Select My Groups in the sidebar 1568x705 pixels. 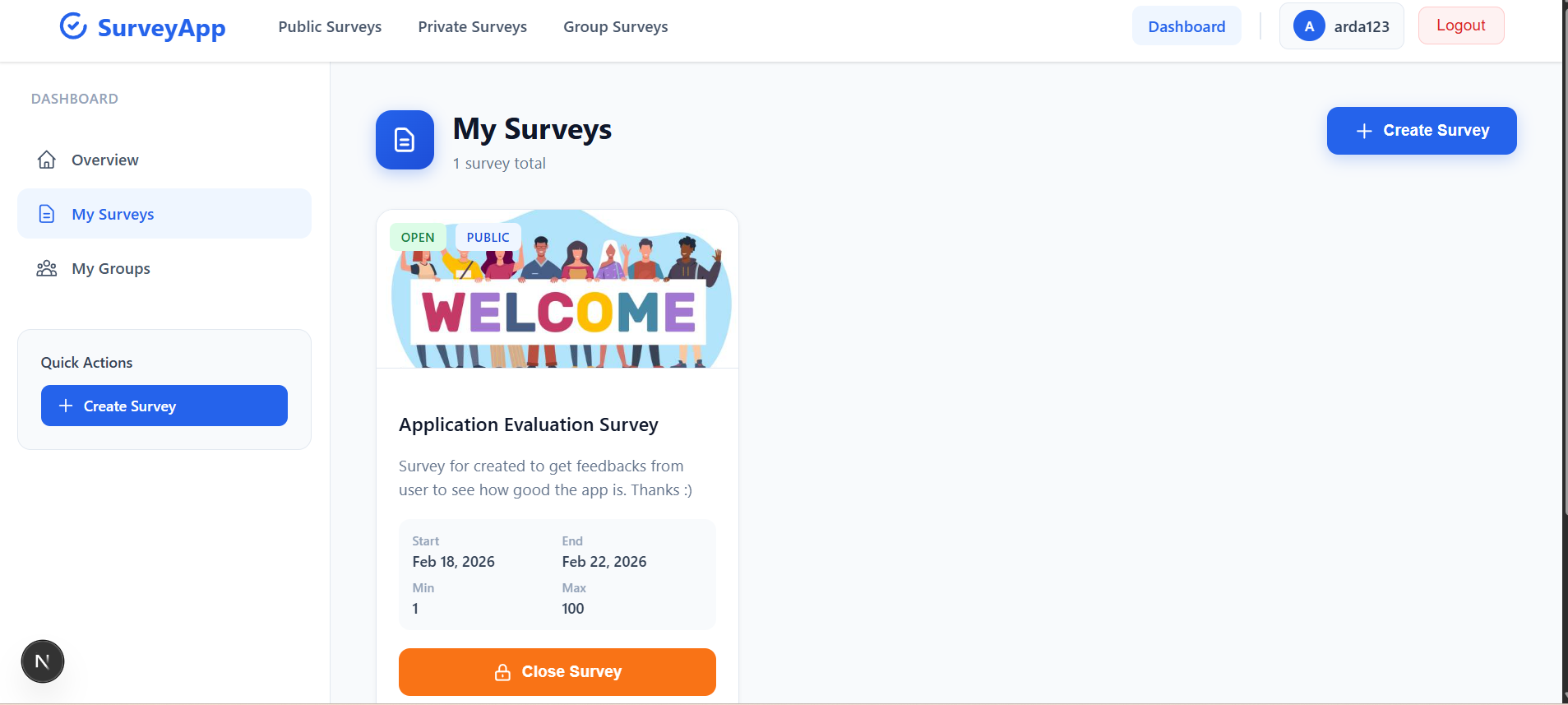pos(111,268)
